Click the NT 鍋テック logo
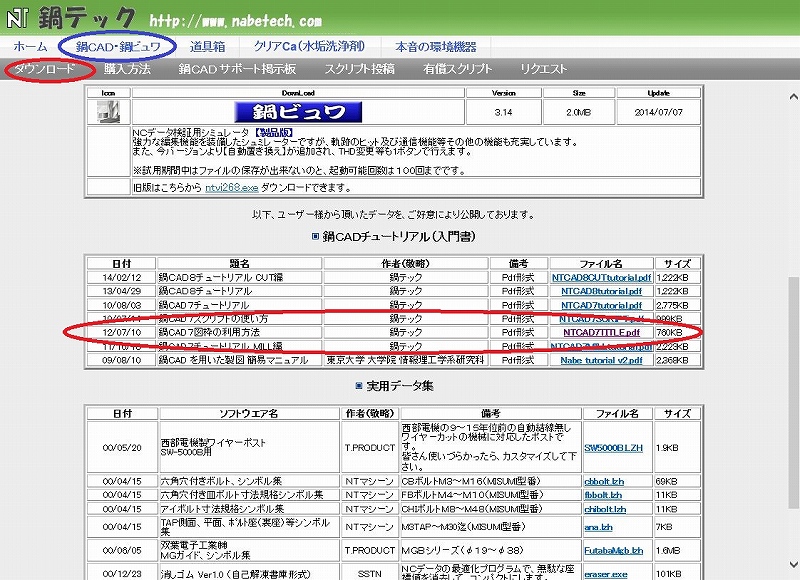800x580 pixels. (x=70, y=18)
